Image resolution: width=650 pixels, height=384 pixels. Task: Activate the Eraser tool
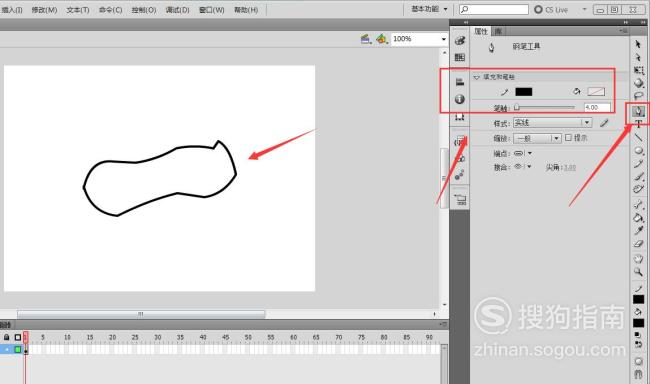click(x=638, y=244)
